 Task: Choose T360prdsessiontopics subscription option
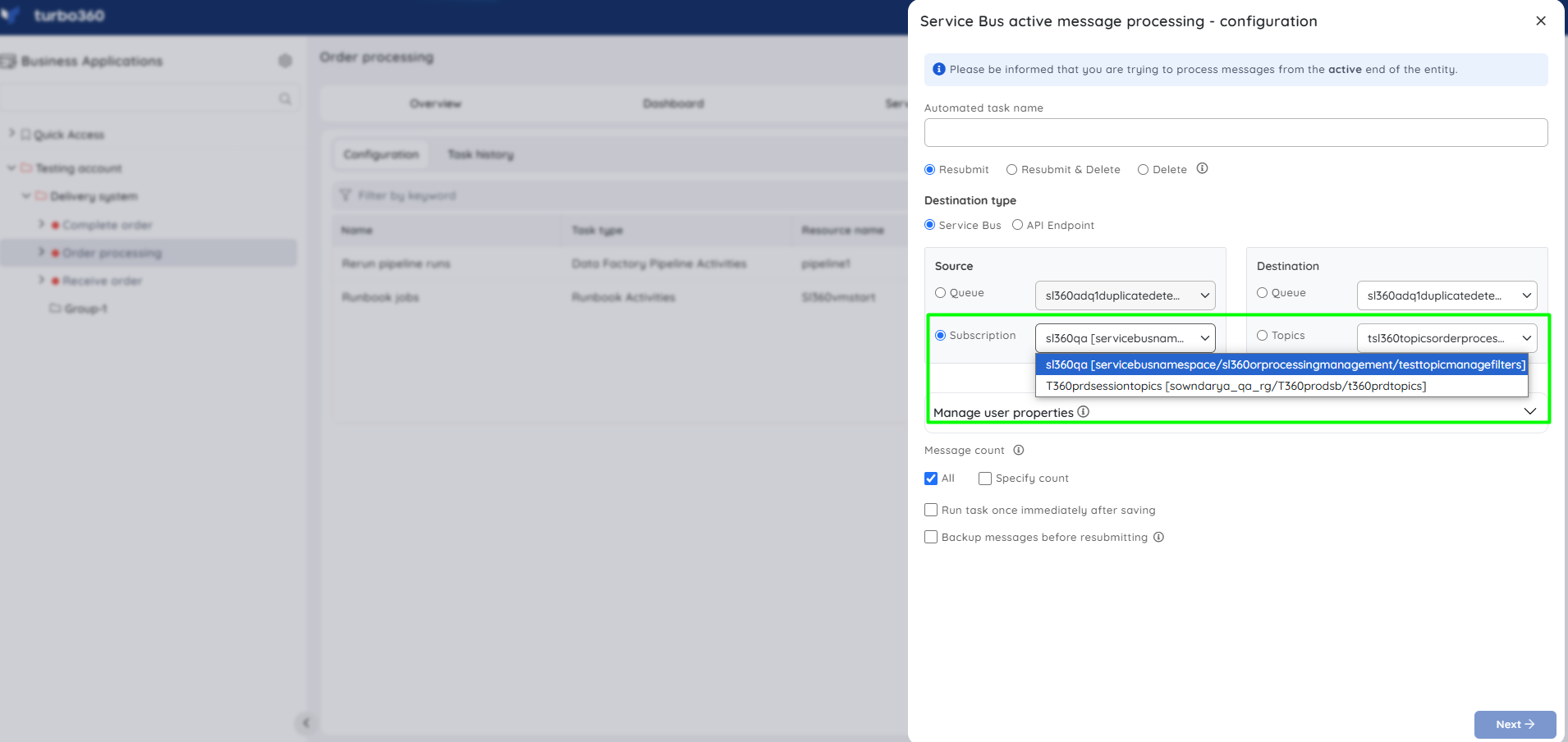tap(1281, 386)
